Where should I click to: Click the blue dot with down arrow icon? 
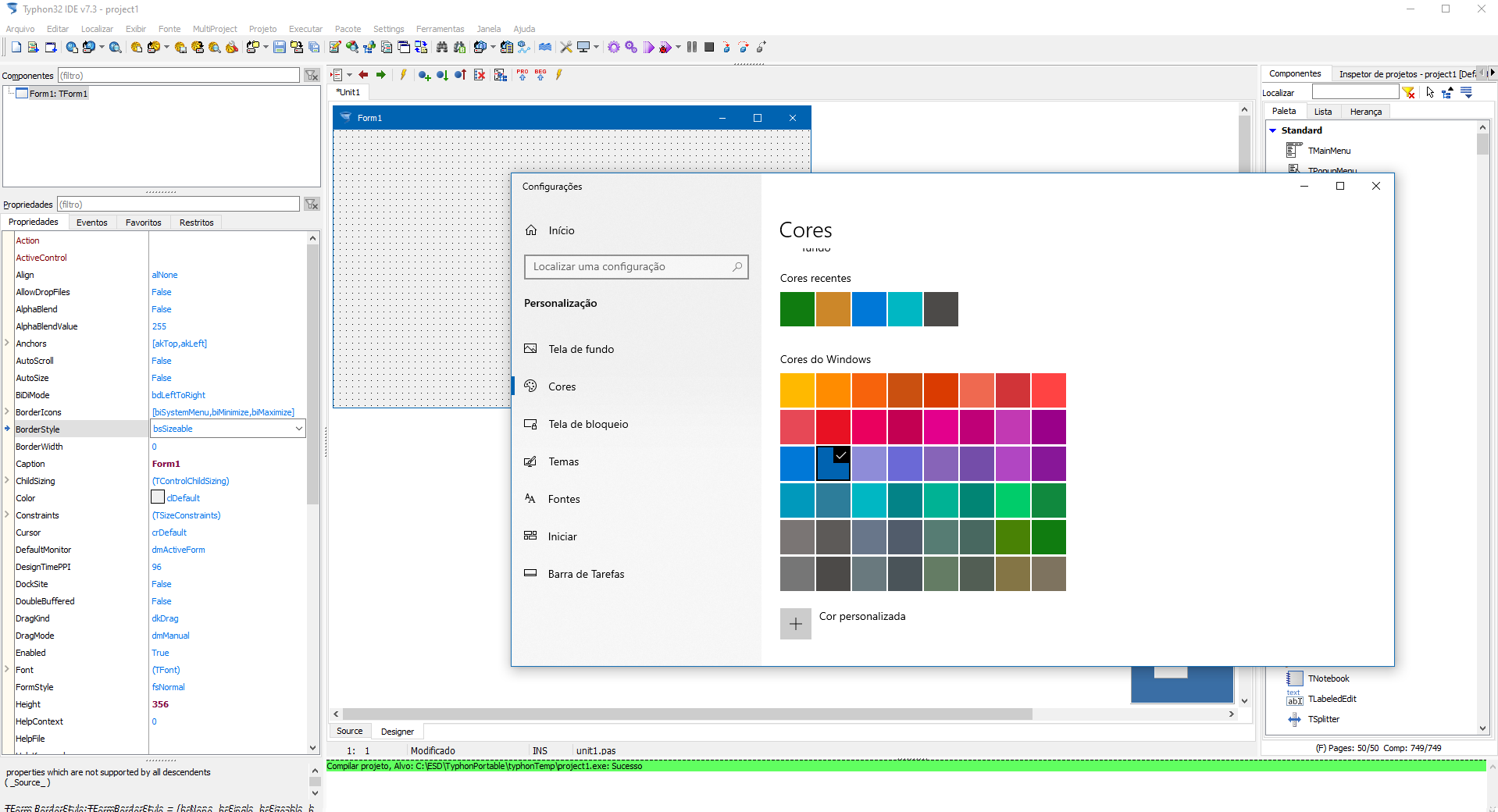[x=442, y=75]
